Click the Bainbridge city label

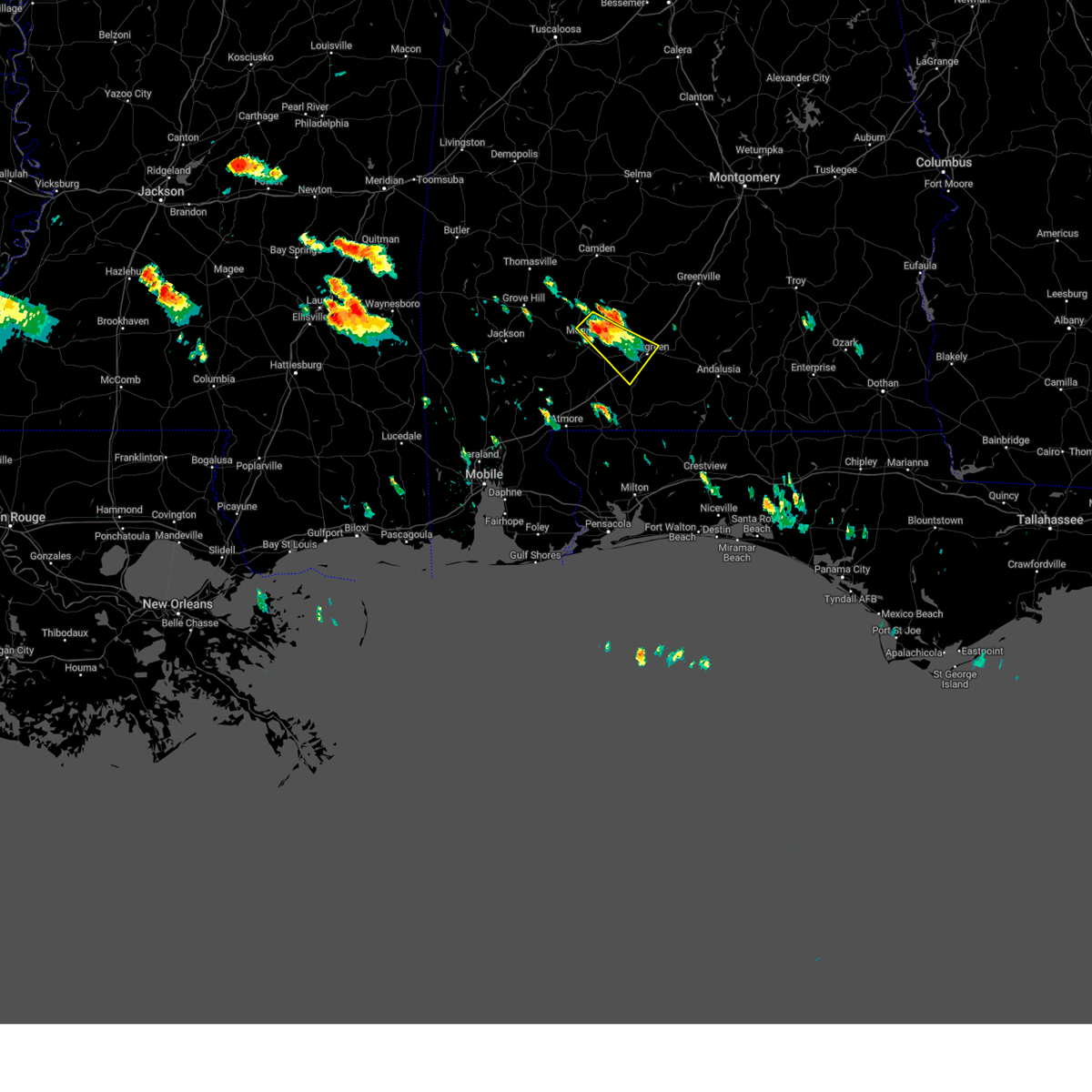click(1006, 440)
